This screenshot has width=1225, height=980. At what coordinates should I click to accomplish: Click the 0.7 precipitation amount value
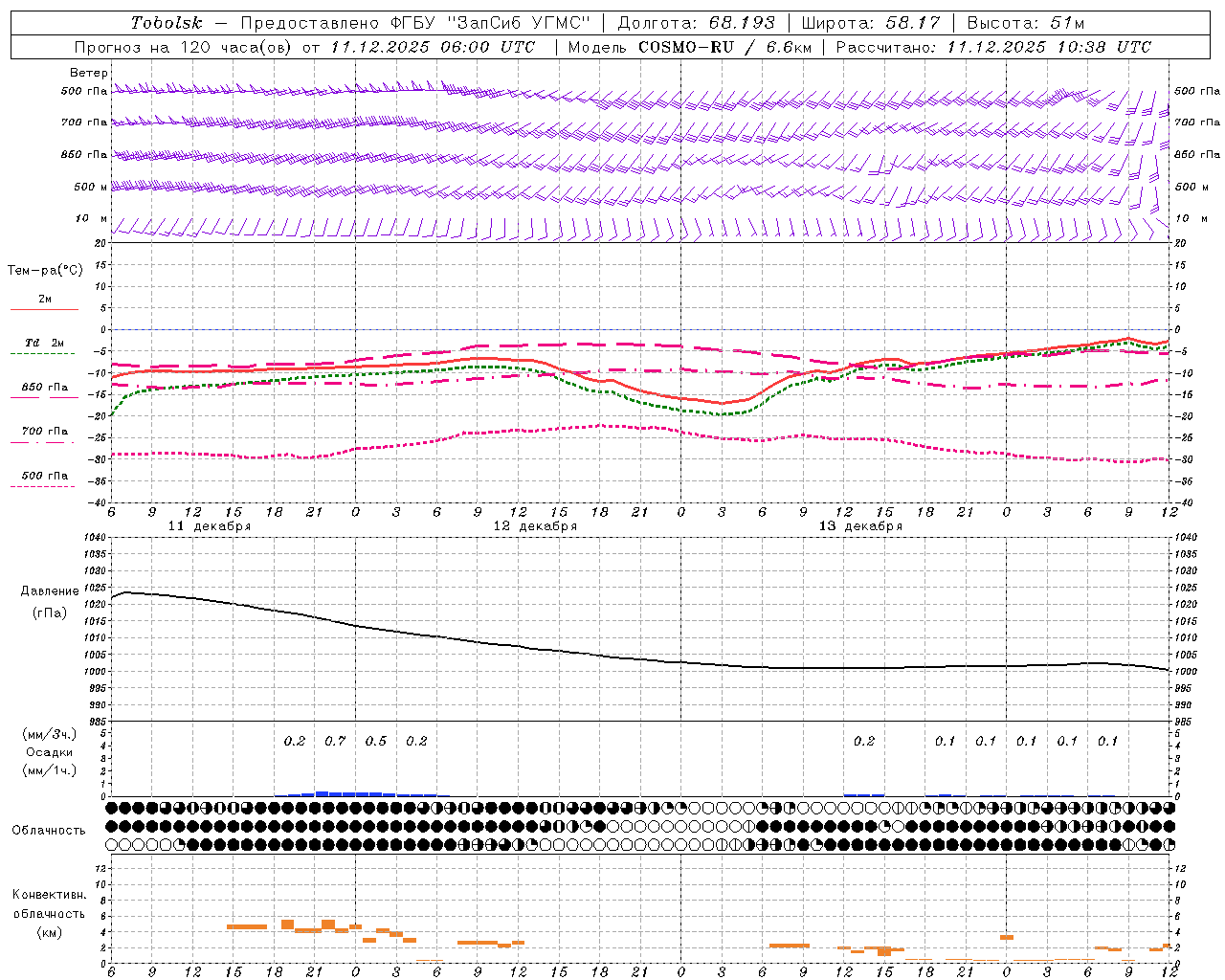click(335, 741)
